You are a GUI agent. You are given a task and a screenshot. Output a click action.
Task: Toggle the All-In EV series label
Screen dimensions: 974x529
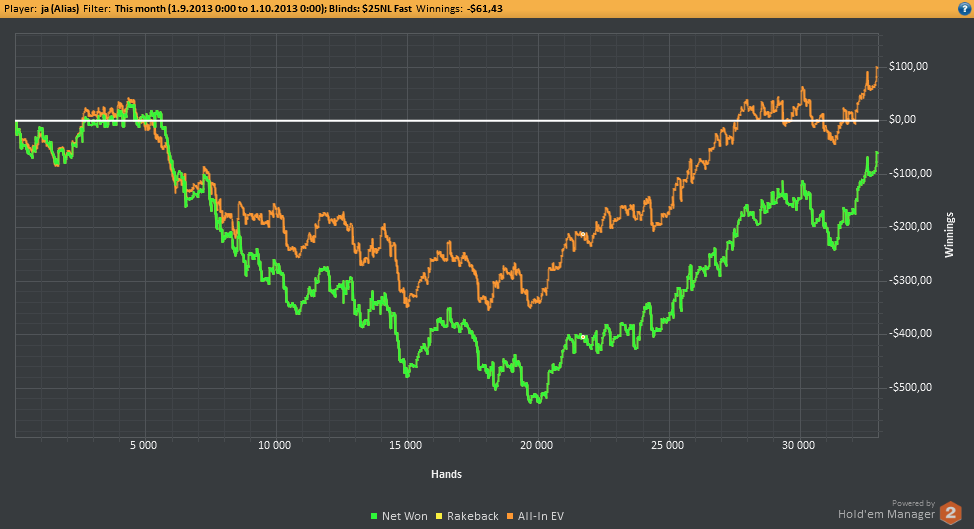coord(543,516)
